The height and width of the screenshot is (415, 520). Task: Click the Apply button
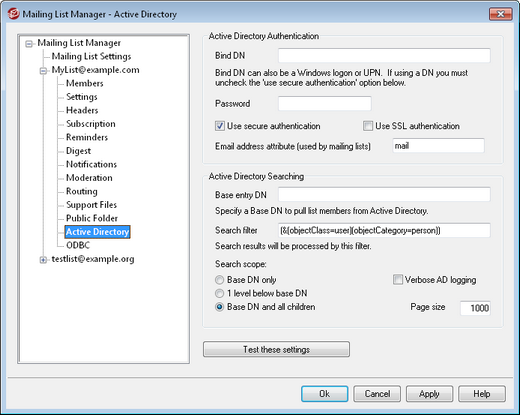(x=429, y=394)
